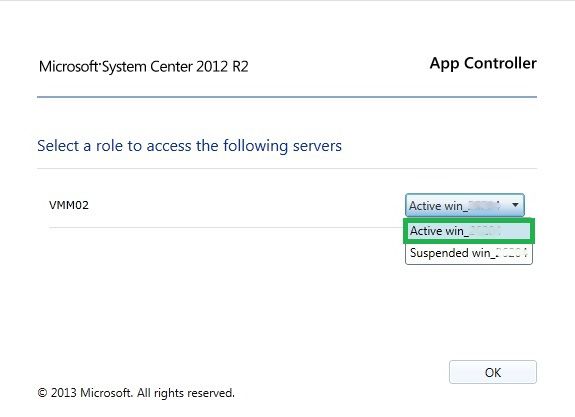This screenshot has height=417, width=575.
Task: Click the word Controller in the header
Action: (x=500, y=63)
